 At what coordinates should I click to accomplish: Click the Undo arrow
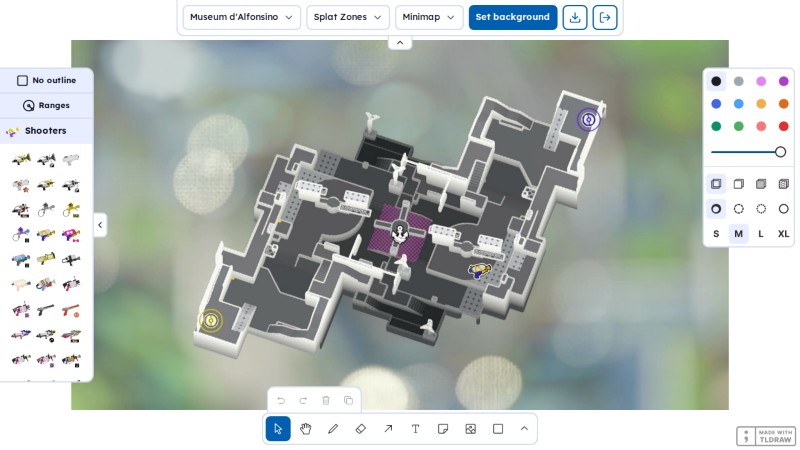(x=281, y=401)
